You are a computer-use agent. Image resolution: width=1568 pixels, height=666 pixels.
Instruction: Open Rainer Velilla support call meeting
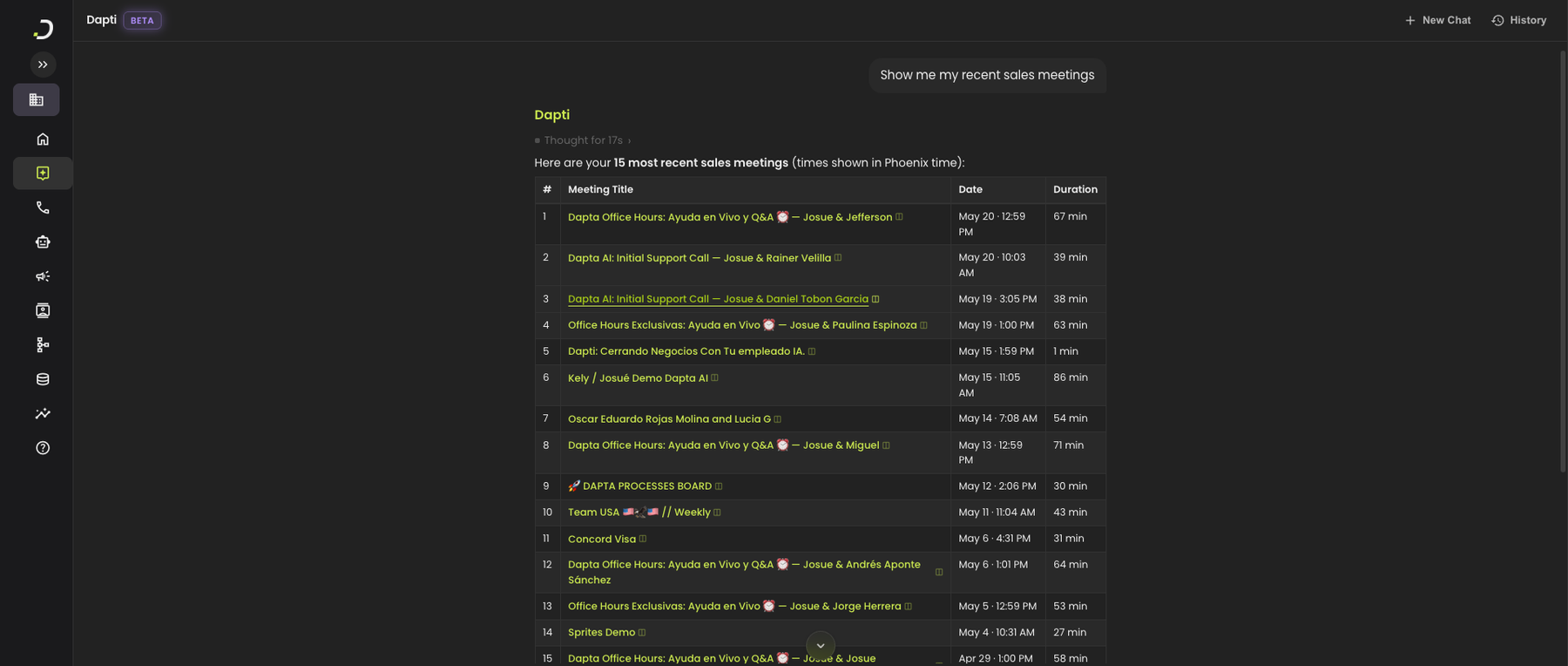[700, 258]
